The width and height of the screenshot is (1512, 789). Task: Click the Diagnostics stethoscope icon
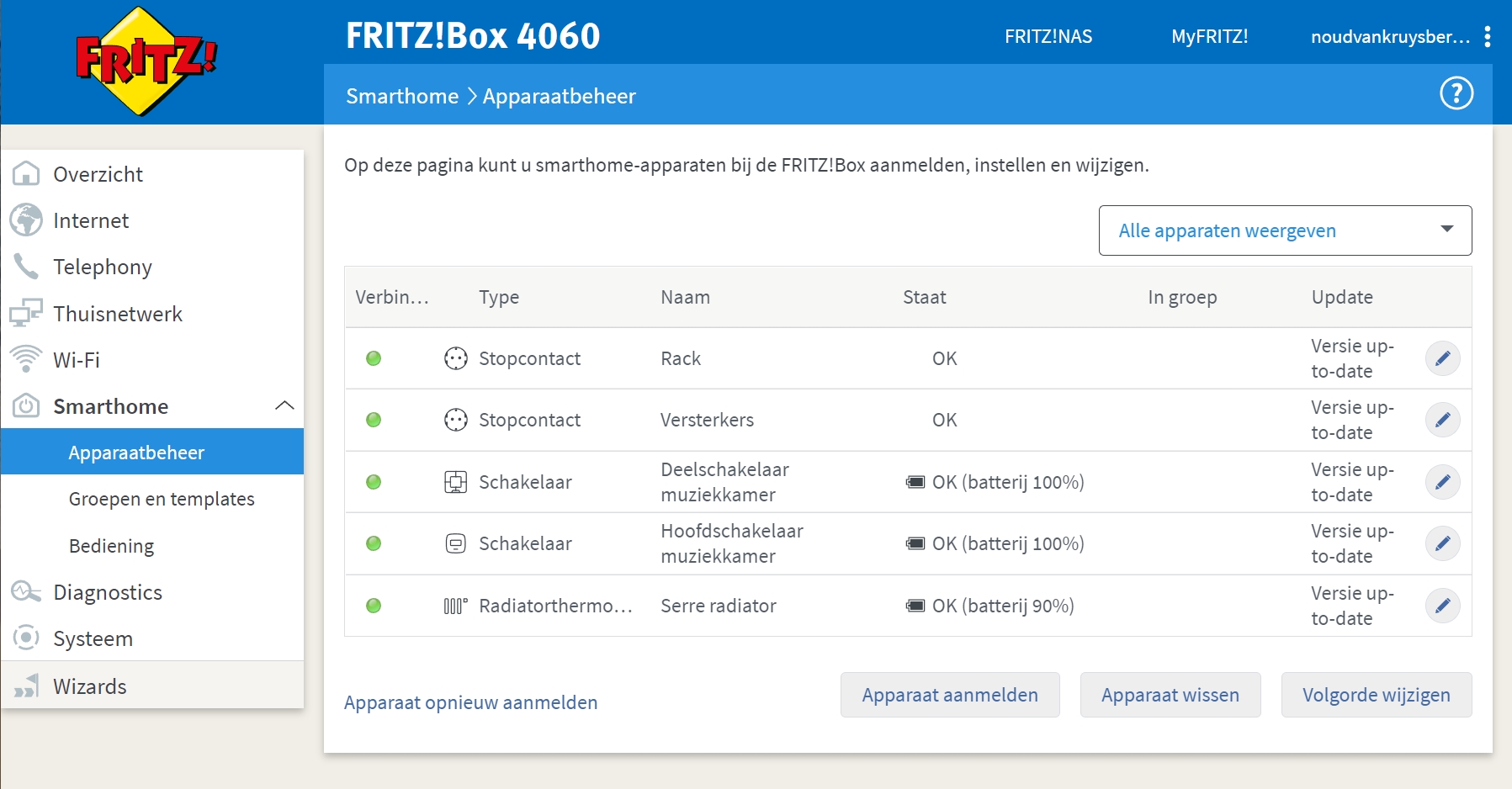[26, 592]
